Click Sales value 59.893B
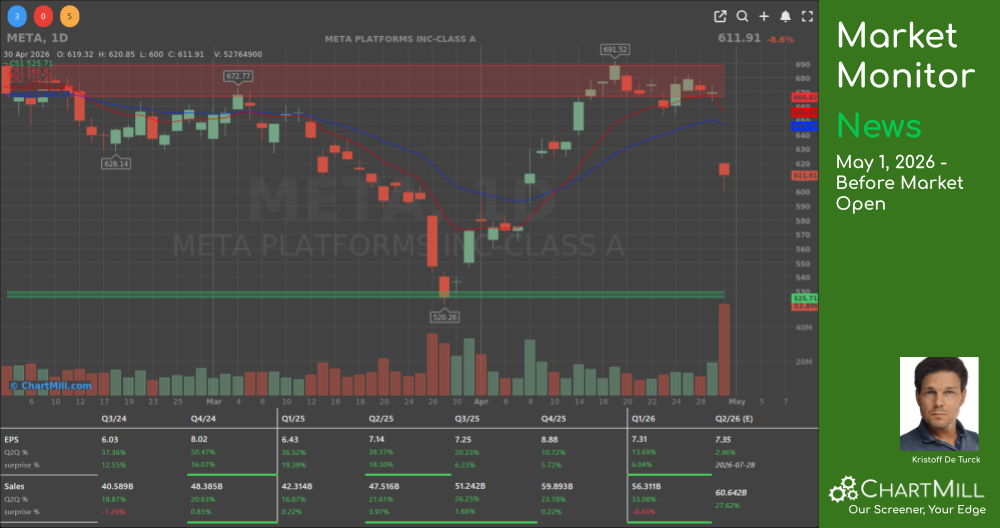The width and height of the screenshot is (1000, 528). [x=557, y=486]
